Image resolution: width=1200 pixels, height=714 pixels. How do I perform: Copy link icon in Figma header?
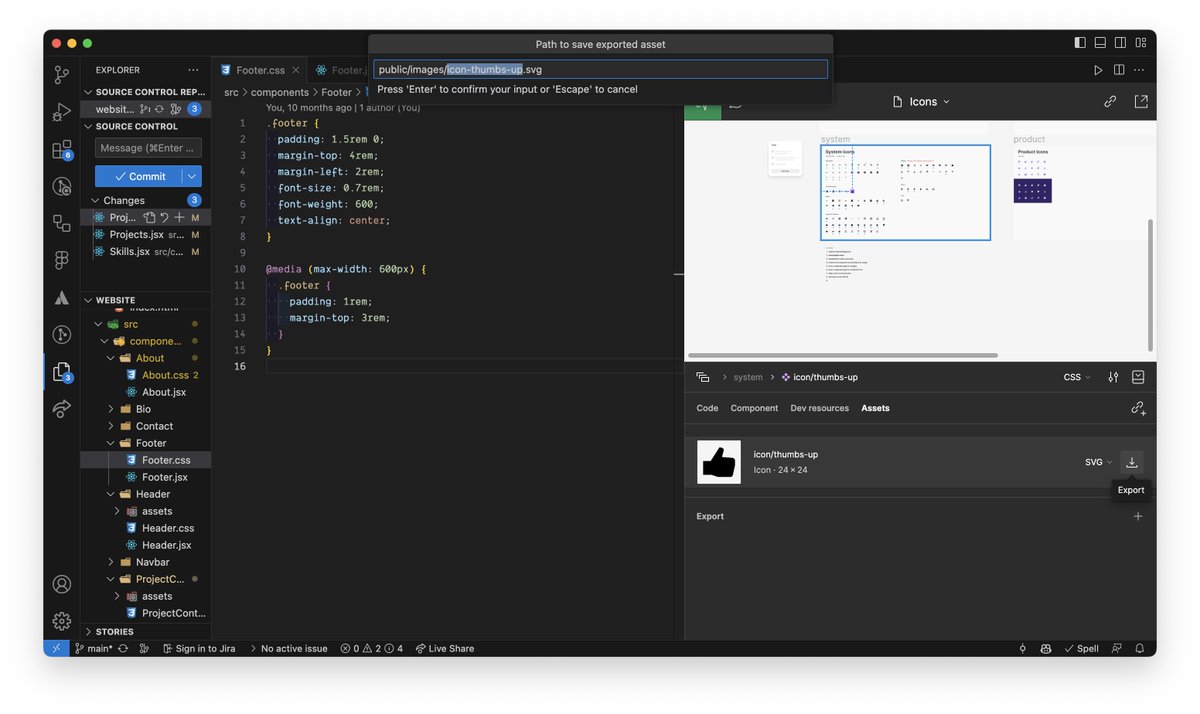[x=1110, y=101]
